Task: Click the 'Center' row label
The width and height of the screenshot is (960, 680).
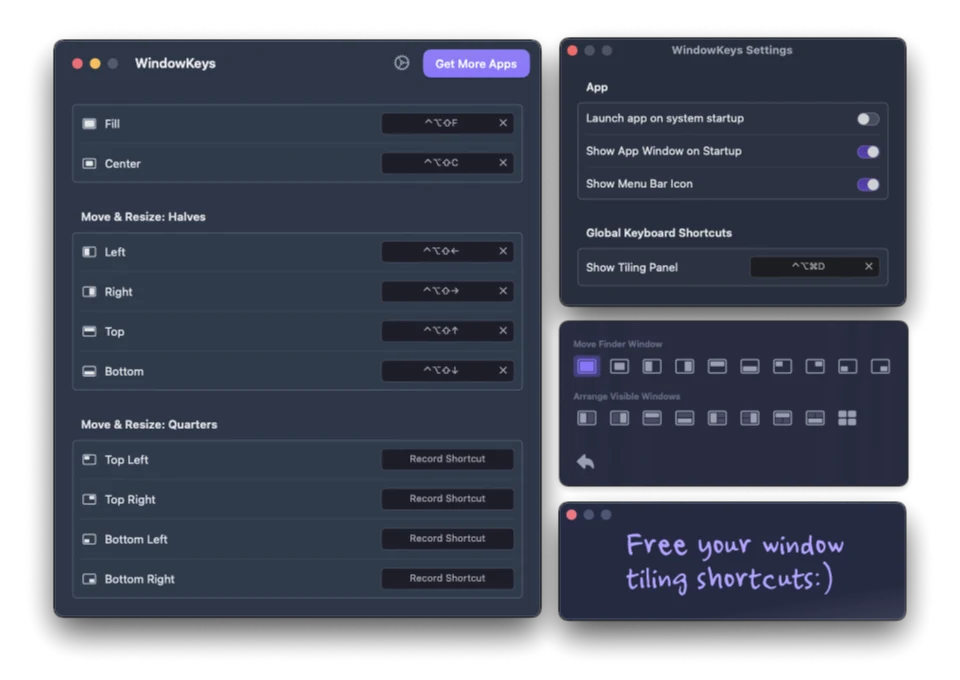Action: pyautogui.click(x=122, y=164)
